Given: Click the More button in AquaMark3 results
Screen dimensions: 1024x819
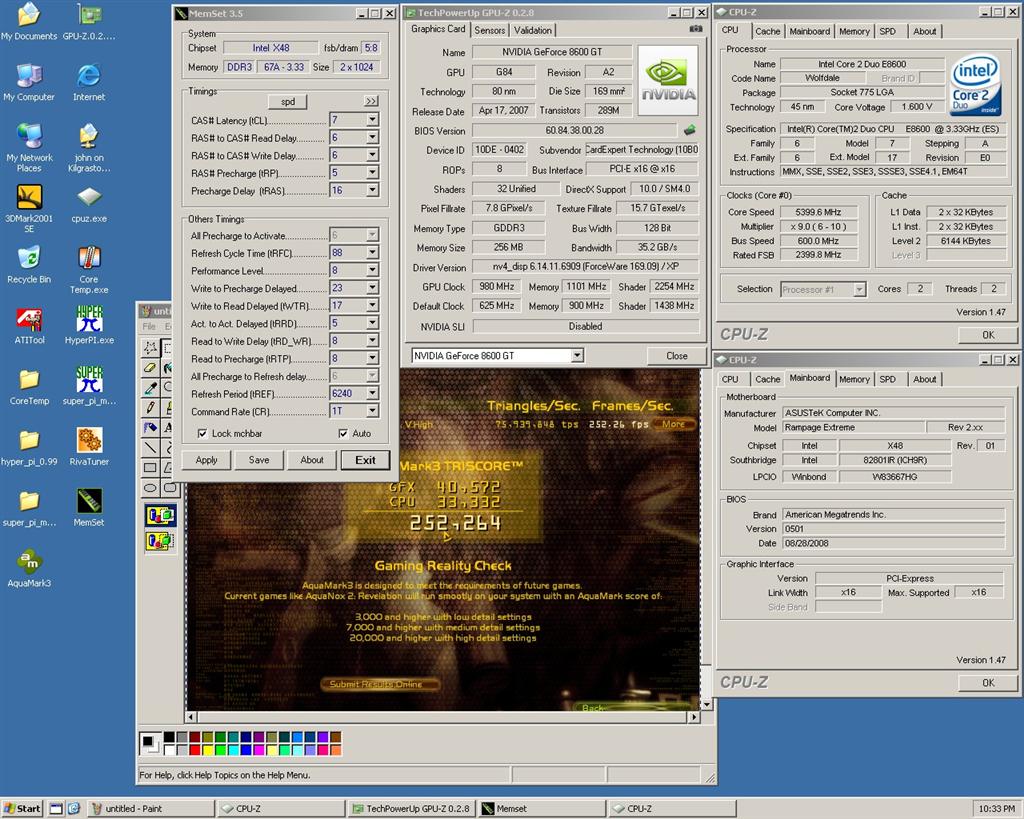Looking at the screenshot, I should pos(674,424).
